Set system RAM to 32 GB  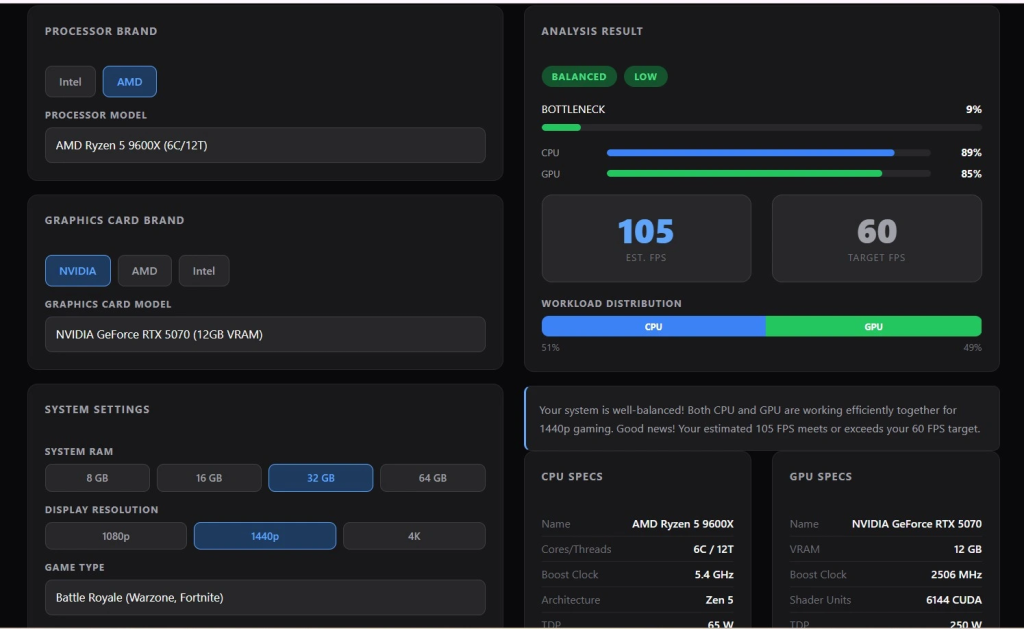tap(321, 477)
